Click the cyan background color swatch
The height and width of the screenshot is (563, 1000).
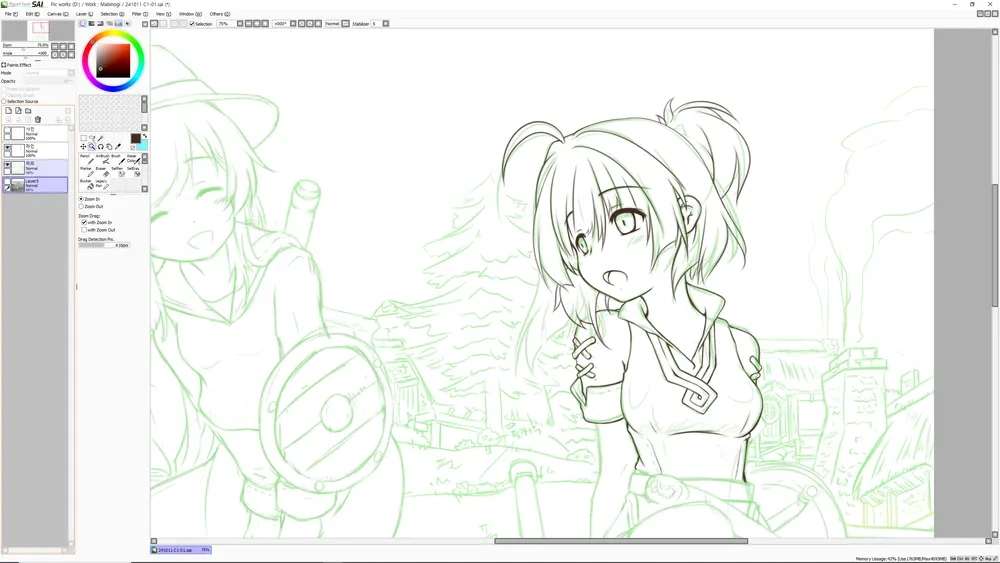coord(143,146)
